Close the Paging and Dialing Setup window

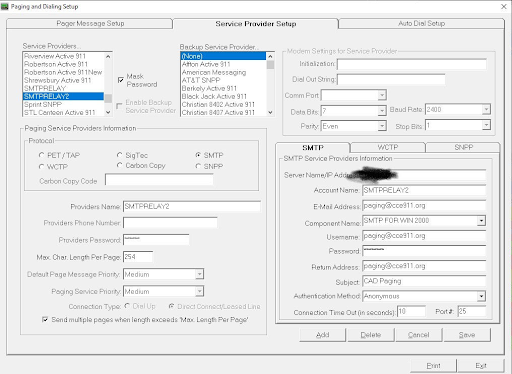pyautogui.click(x=504, y=6)
